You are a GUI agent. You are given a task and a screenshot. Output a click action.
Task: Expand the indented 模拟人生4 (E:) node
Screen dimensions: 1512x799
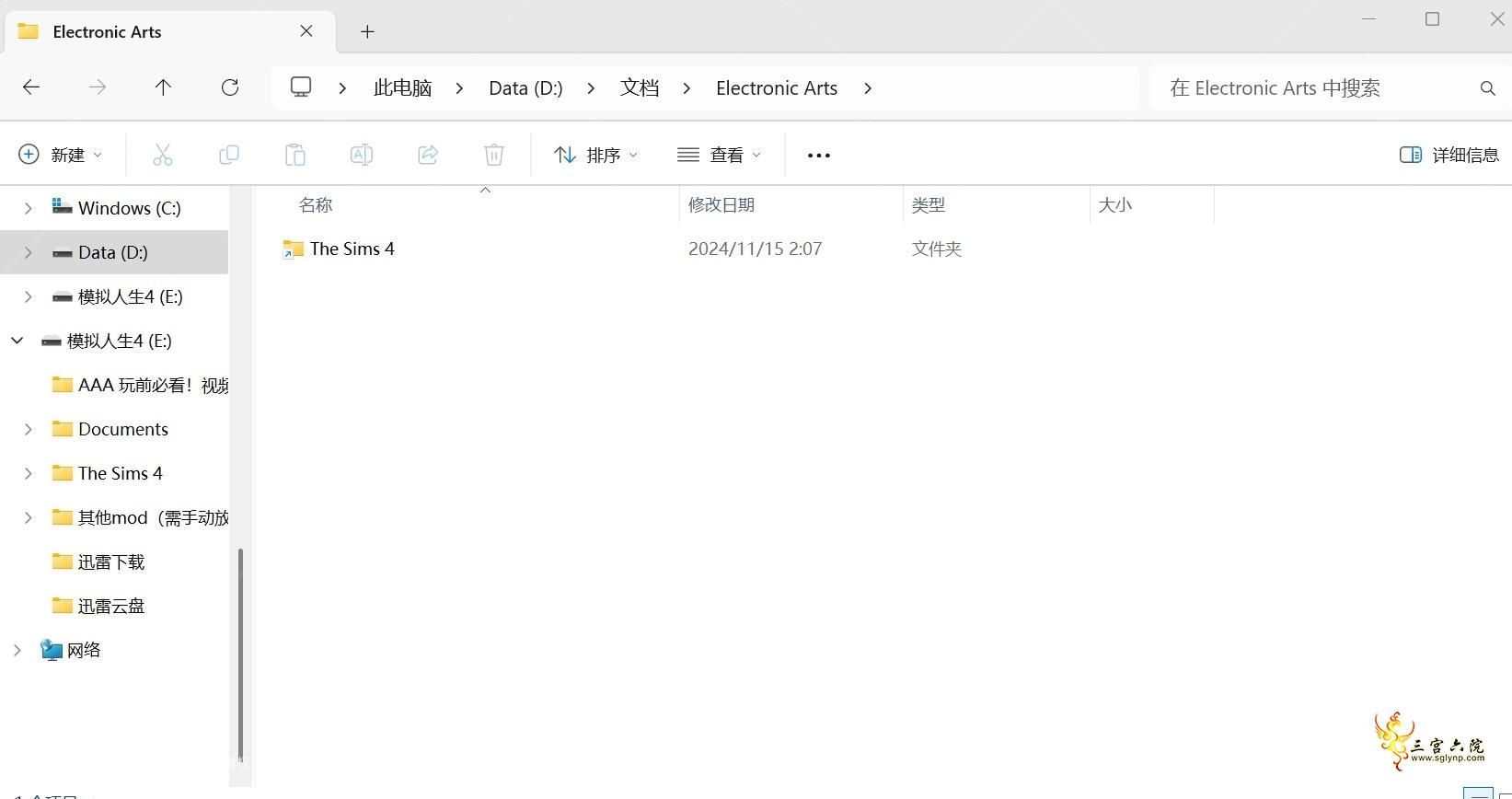pos(29,296)
